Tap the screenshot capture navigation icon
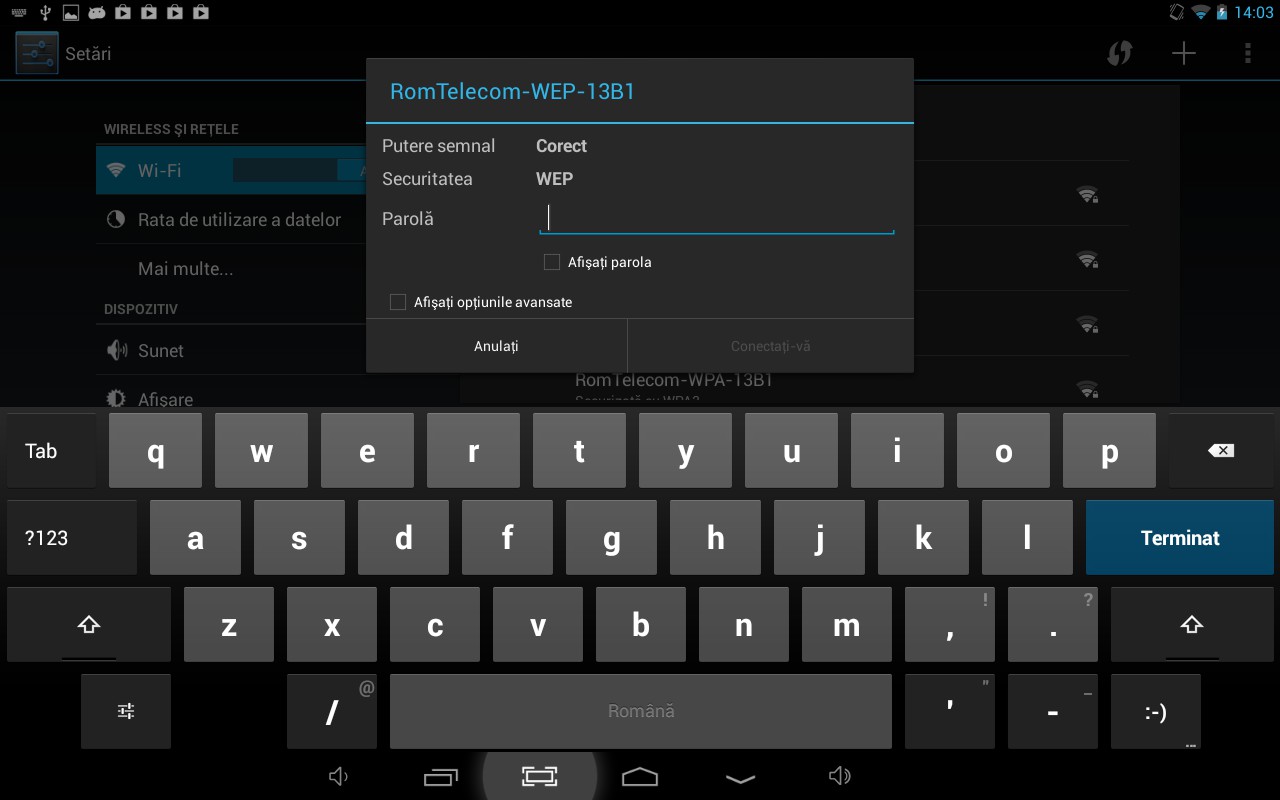 pyautogui.click(x=540, y=776)
